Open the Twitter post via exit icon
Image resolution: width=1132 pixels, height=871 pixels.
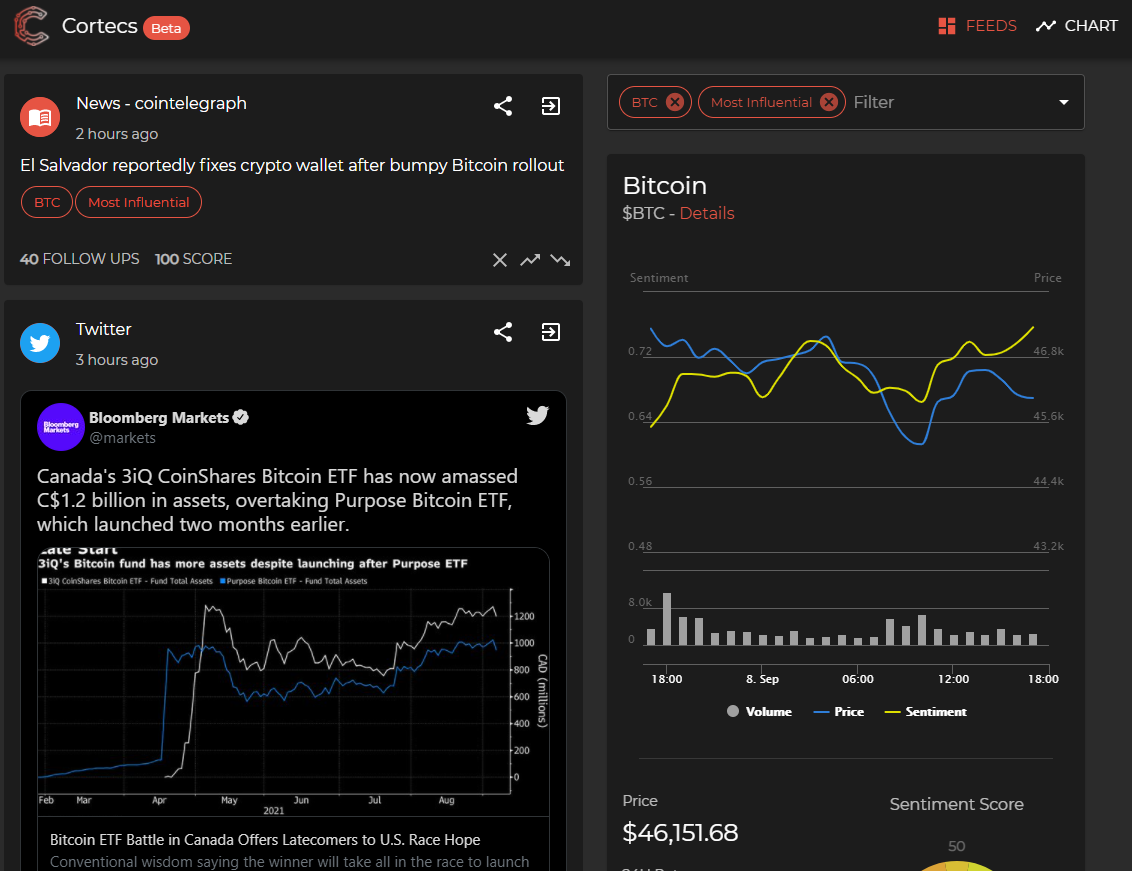(x=551, y=332)
